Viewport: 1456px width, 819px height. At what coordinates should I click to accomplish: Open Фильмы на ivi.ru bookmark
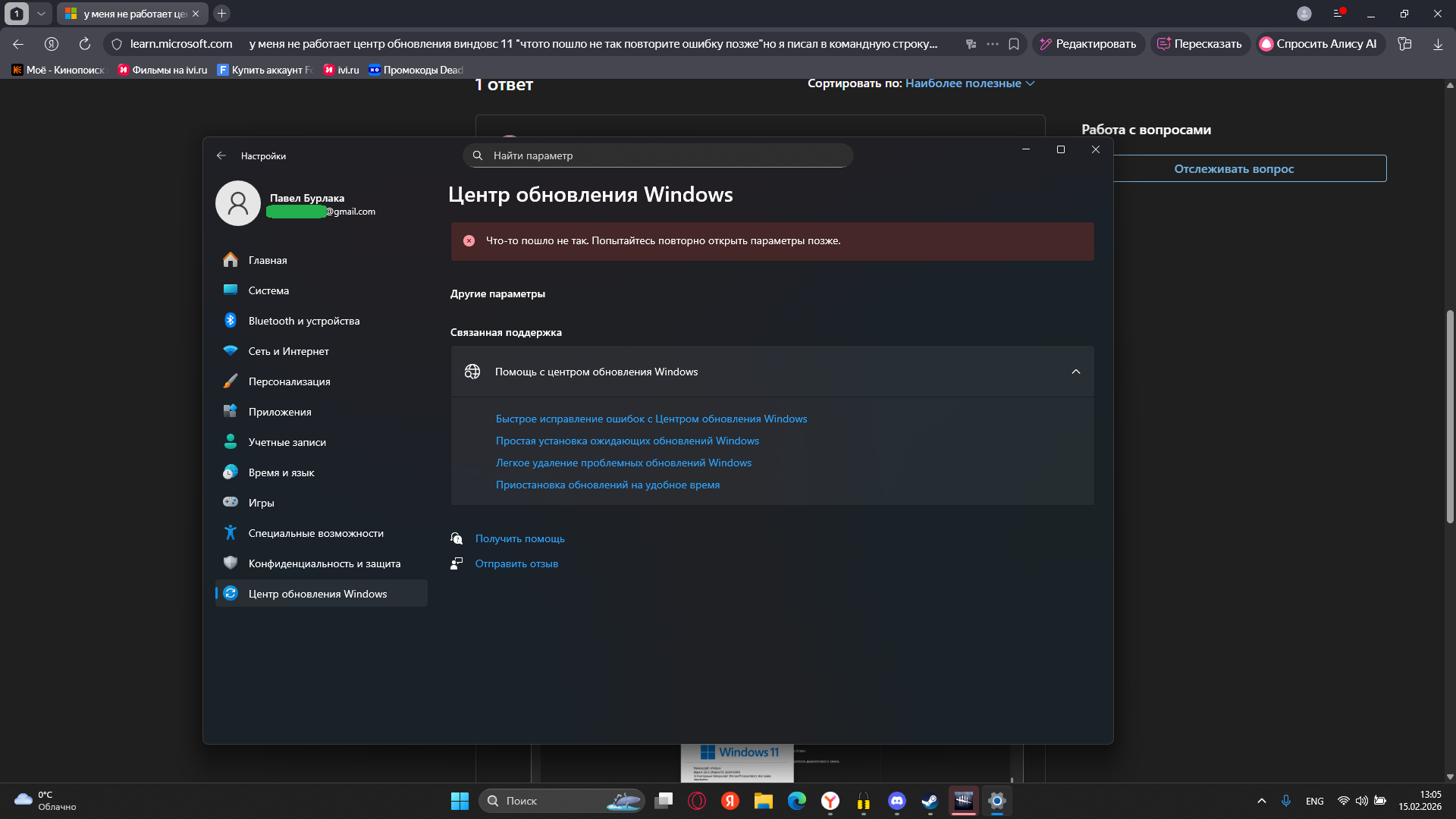[x=162, y=70]
